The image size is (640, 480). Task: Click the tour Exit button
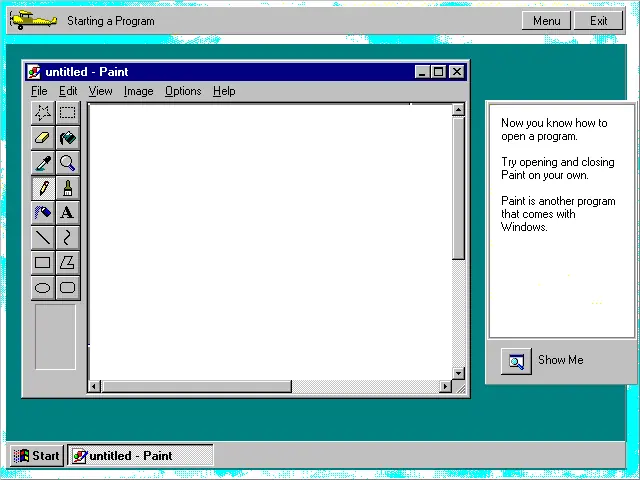point(598,20)
